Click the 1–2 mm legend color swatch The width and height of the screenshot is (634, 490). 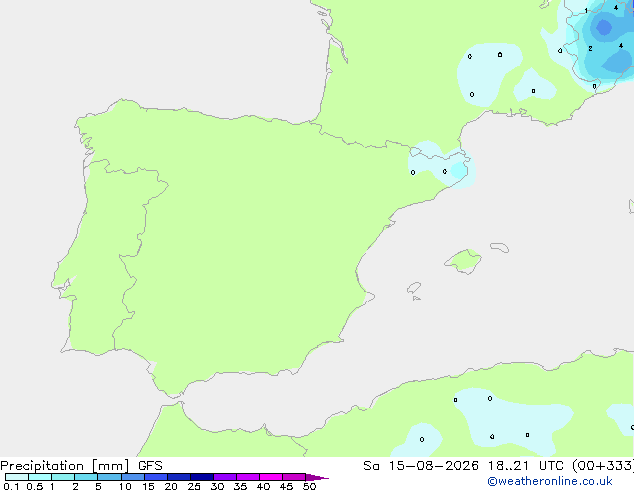click(63, 477)
